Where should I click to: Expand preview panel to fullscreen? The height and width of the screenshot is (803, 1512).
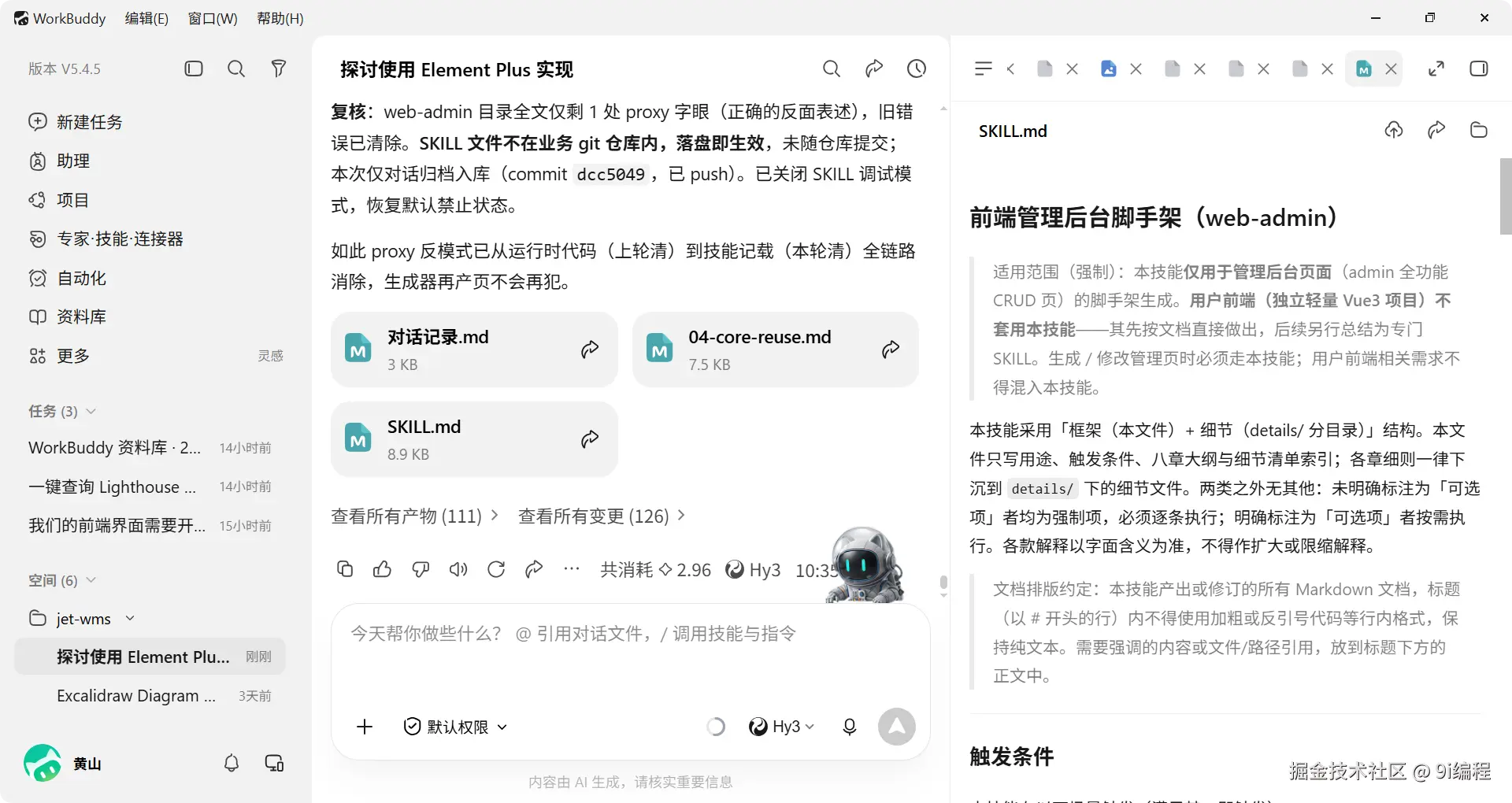[x=1436, y=68]
